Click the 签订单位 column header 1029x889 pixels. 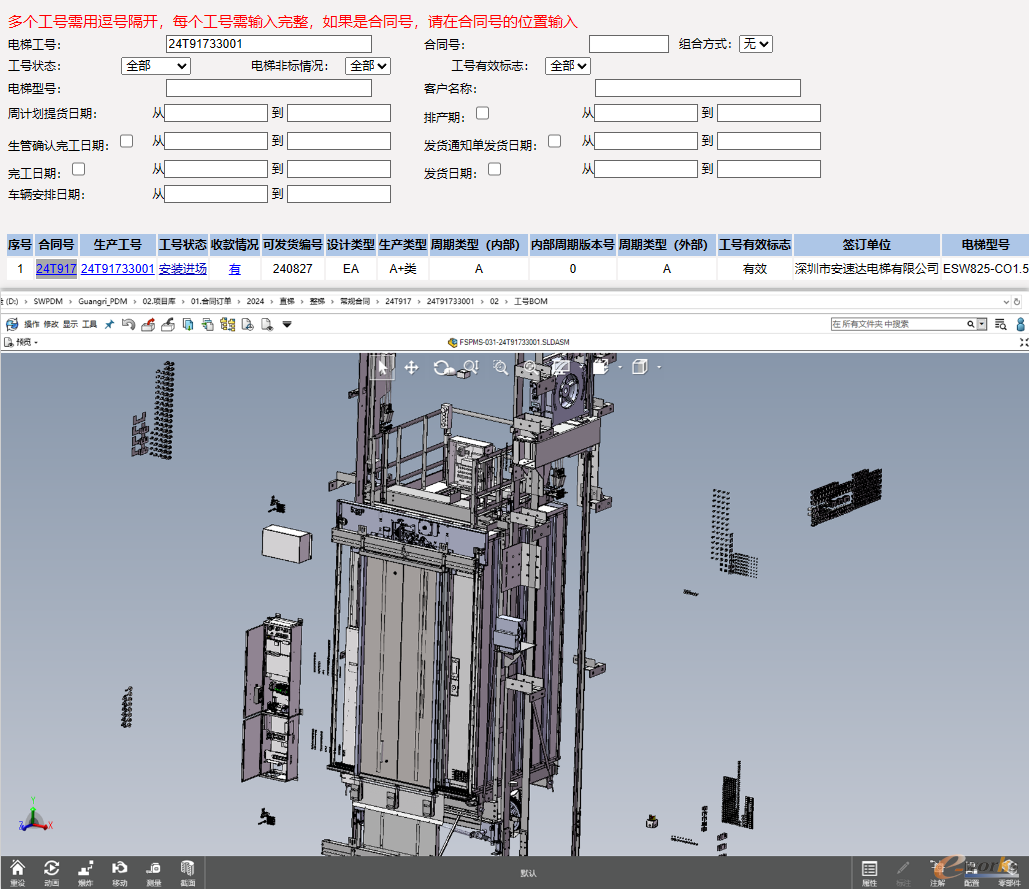point(866,245)
